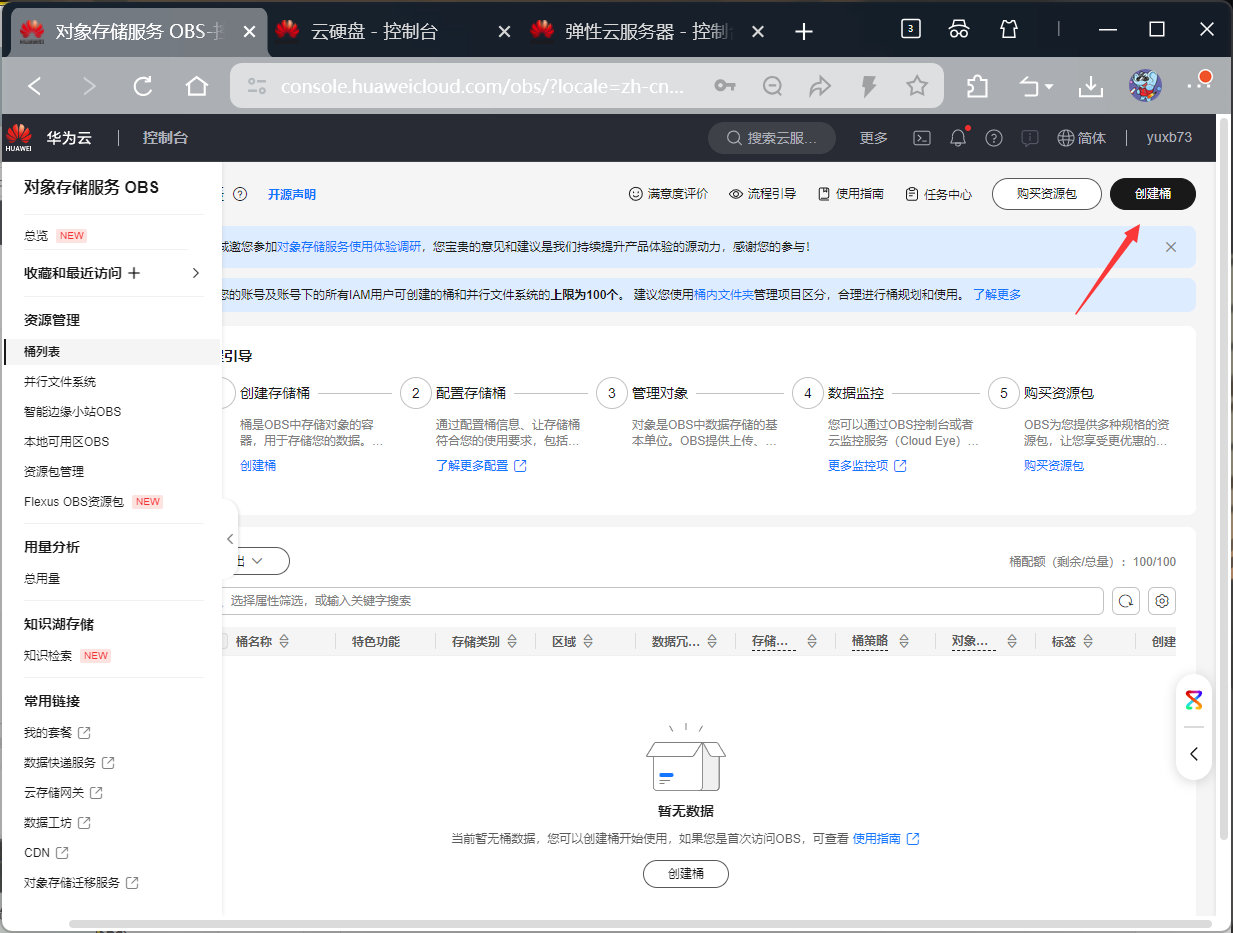1233x933 pixels.
Task: Open 对象存储迁移服务 external link
Action: point(81,883)
